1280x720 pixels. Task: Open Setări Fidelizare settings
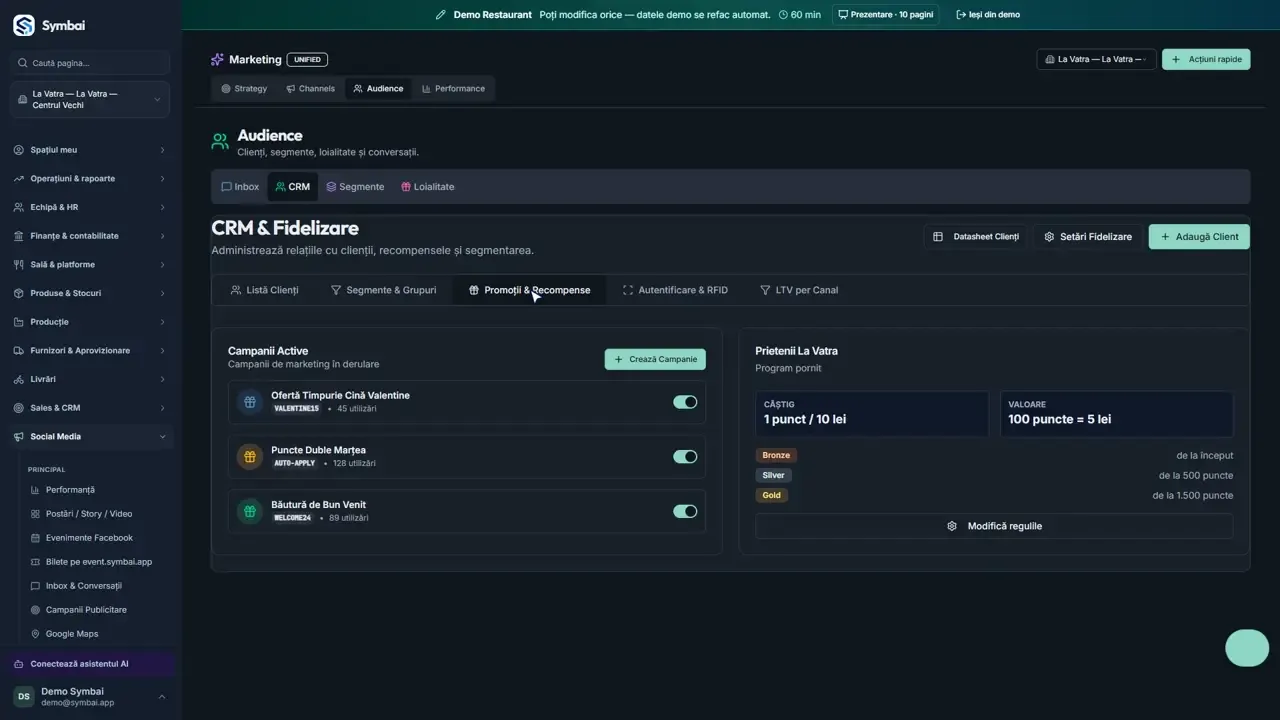(x=1088, y=237)
